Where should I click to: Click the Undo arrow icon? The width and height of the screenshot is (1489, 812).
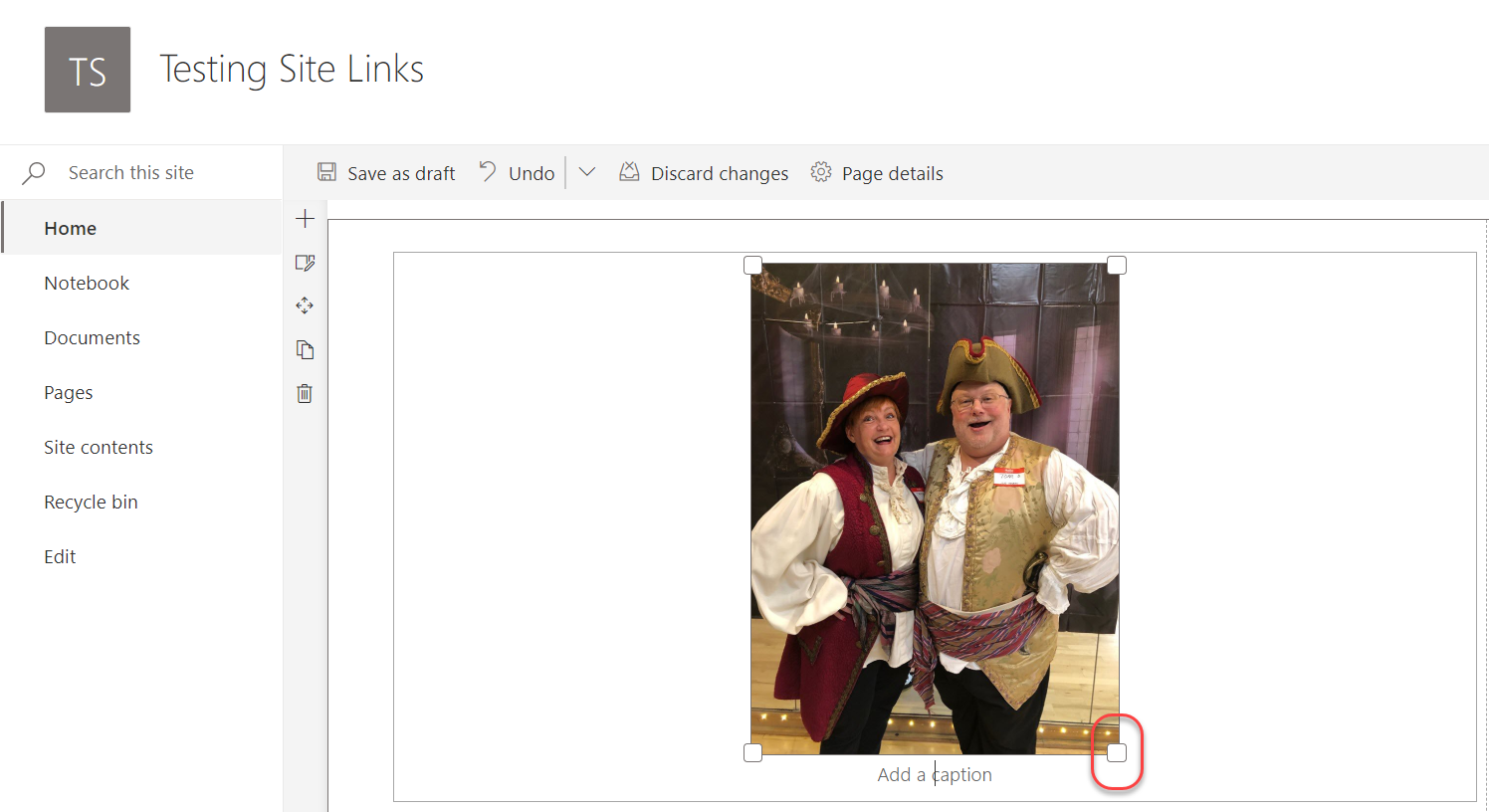[488, 171]
